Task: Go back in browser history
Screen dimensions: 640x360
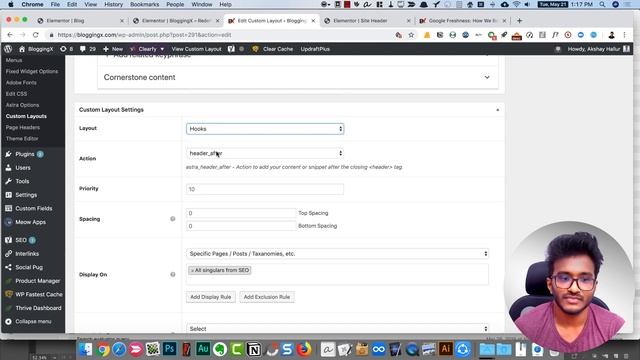Action: click(10, 35)
